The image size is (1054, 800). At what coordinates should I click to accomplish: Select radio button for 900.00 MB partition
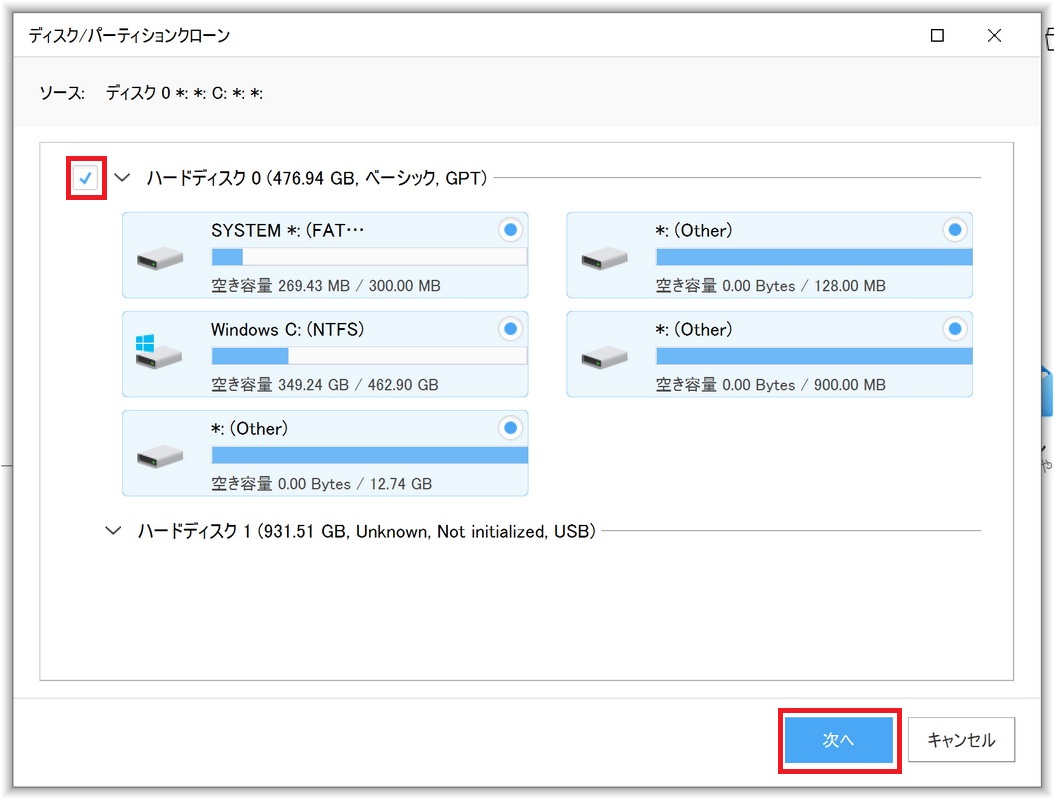(955, 329)
